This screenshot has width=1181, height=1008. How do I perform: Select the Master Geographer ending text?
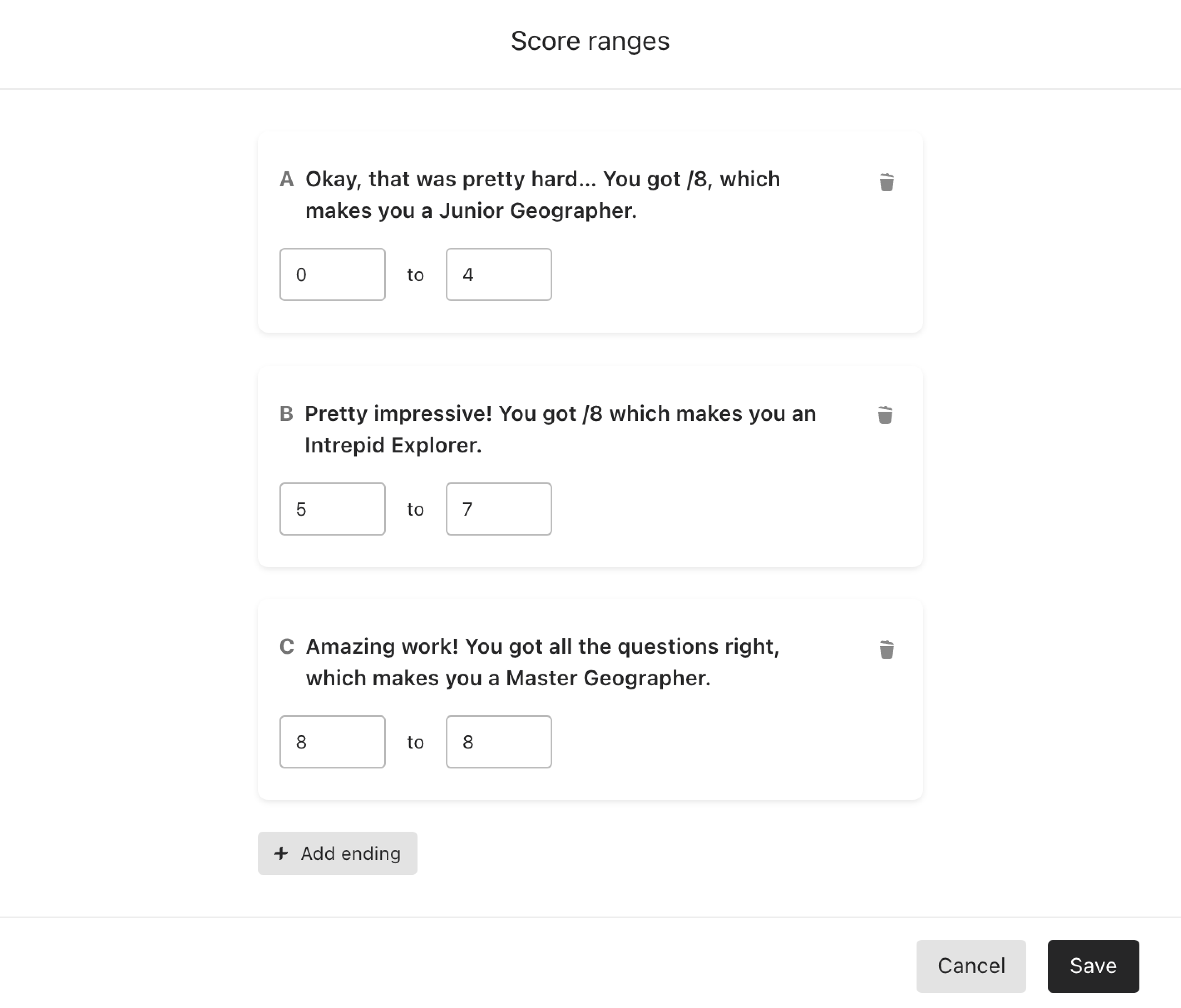click(543, 662)
